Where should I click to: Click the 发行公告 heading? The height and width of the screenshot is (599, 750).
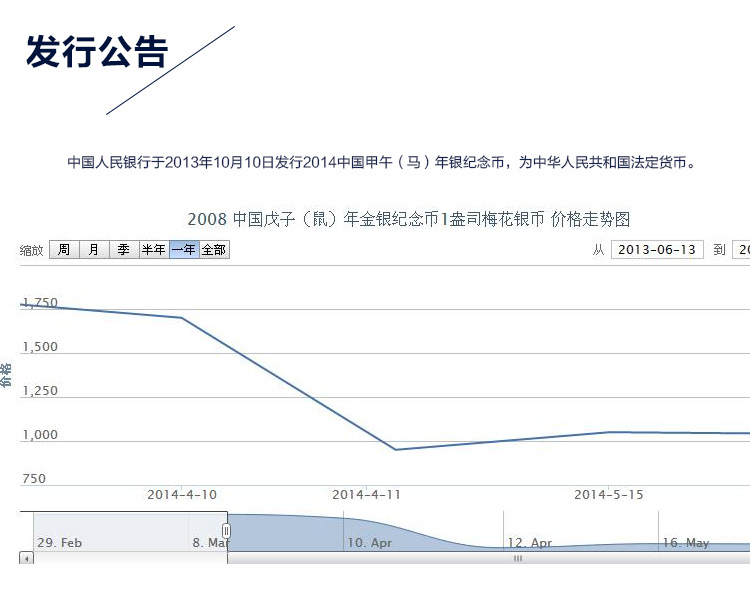point(97,52)
